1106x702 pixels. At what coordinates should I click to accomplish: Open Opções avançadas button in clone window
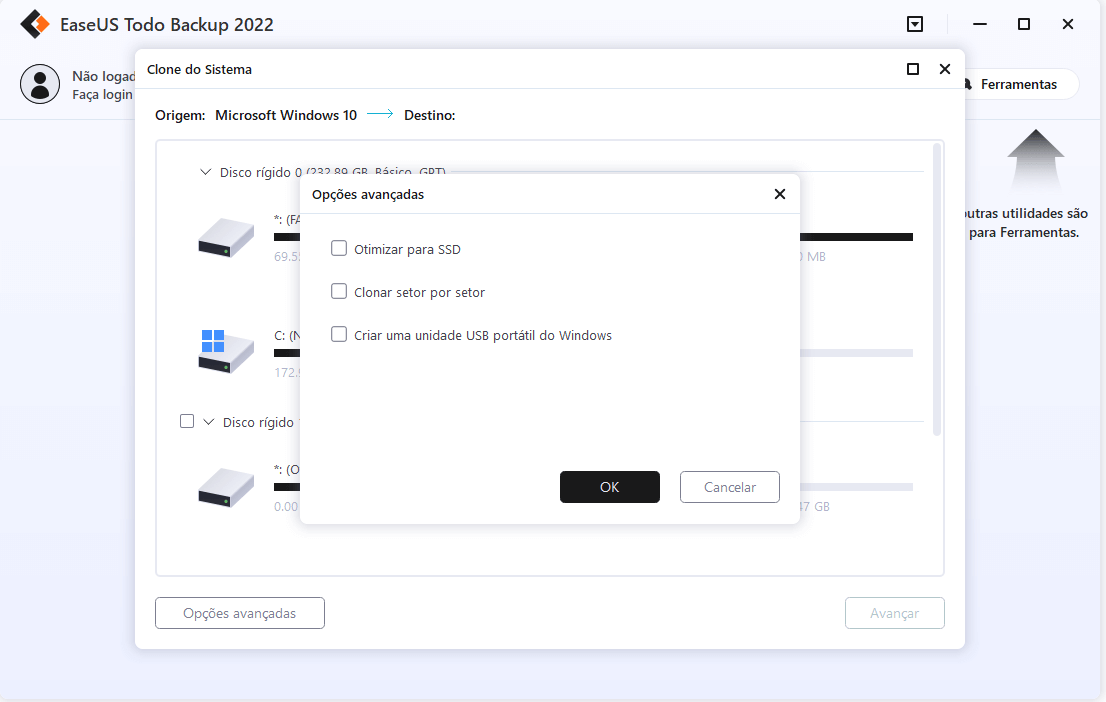[x=240, y=613]
